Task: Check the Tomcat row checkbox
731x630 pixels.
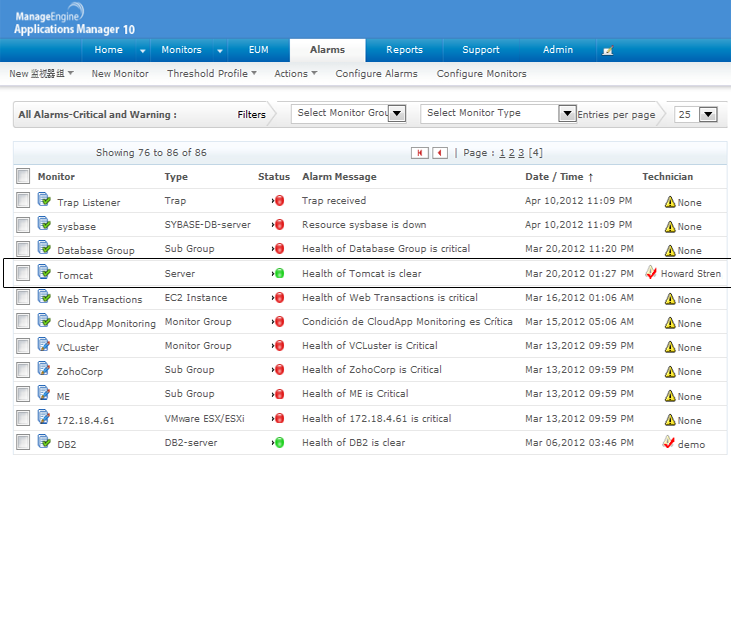Action: (x=23, y=273)
